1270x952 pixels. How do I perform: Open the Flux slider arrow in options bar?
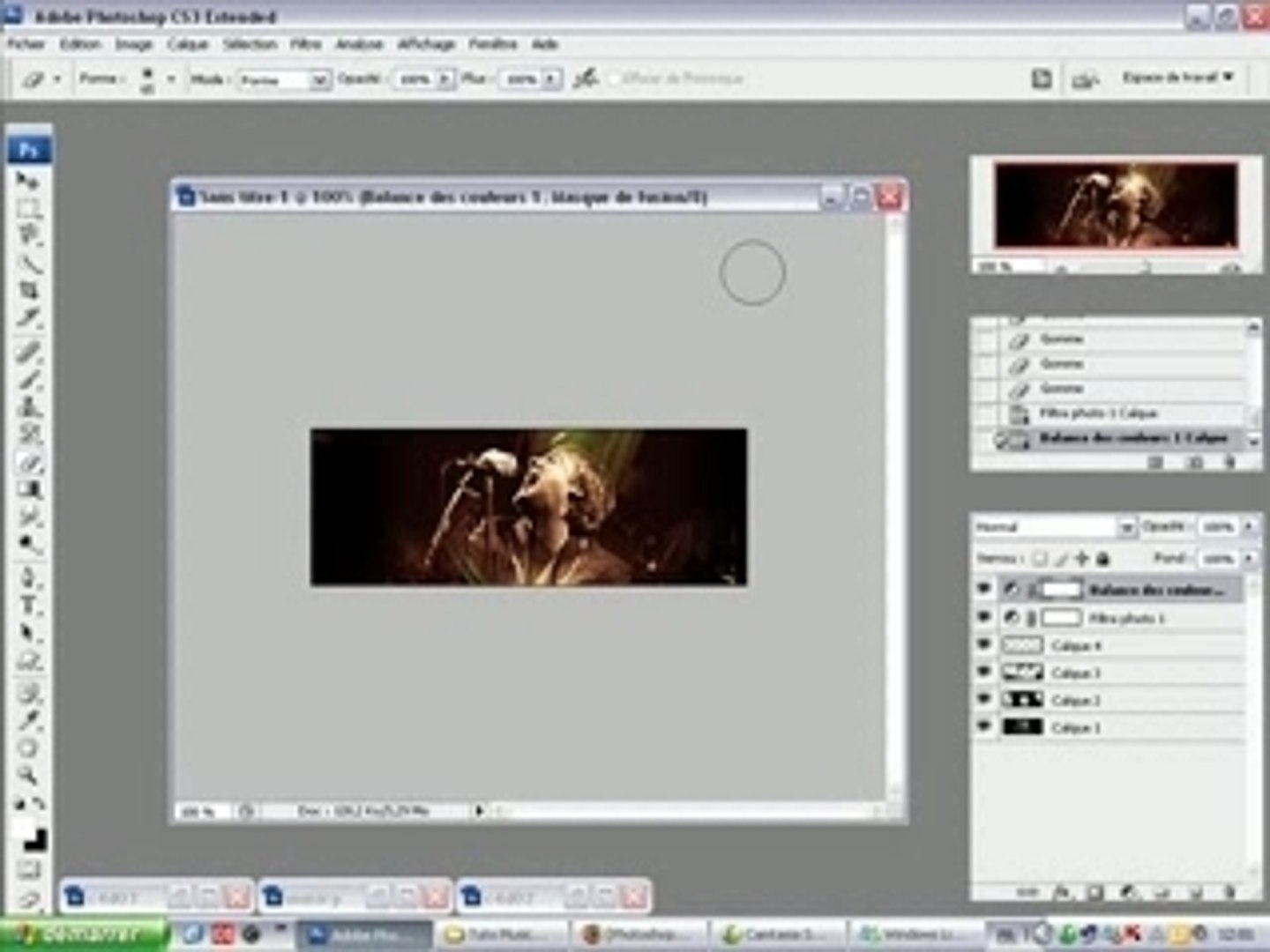[552, 79]
